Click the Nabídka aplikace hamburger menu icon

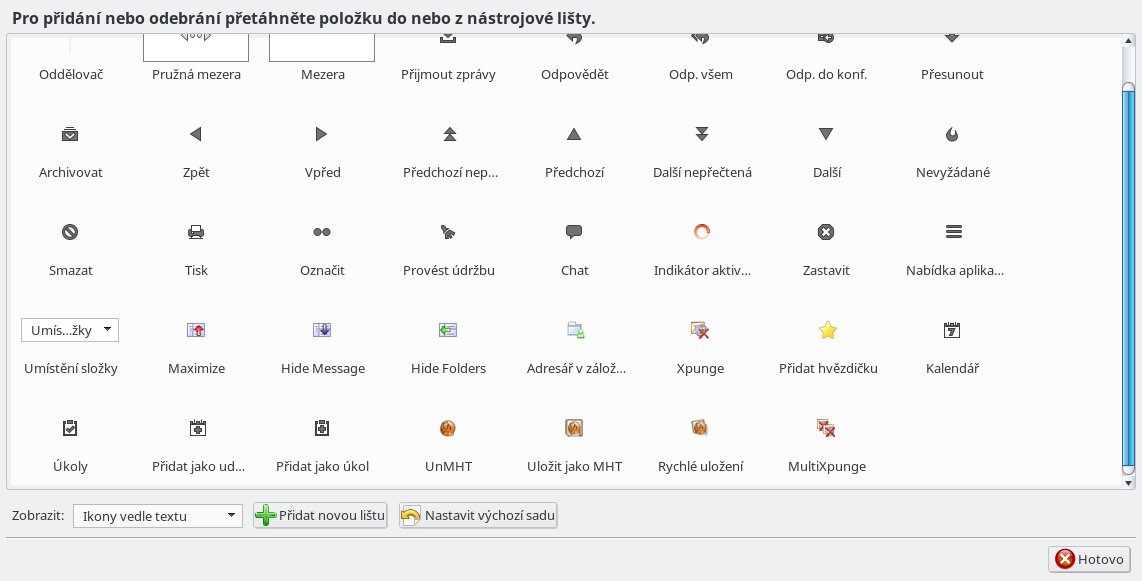pos(953,232)
